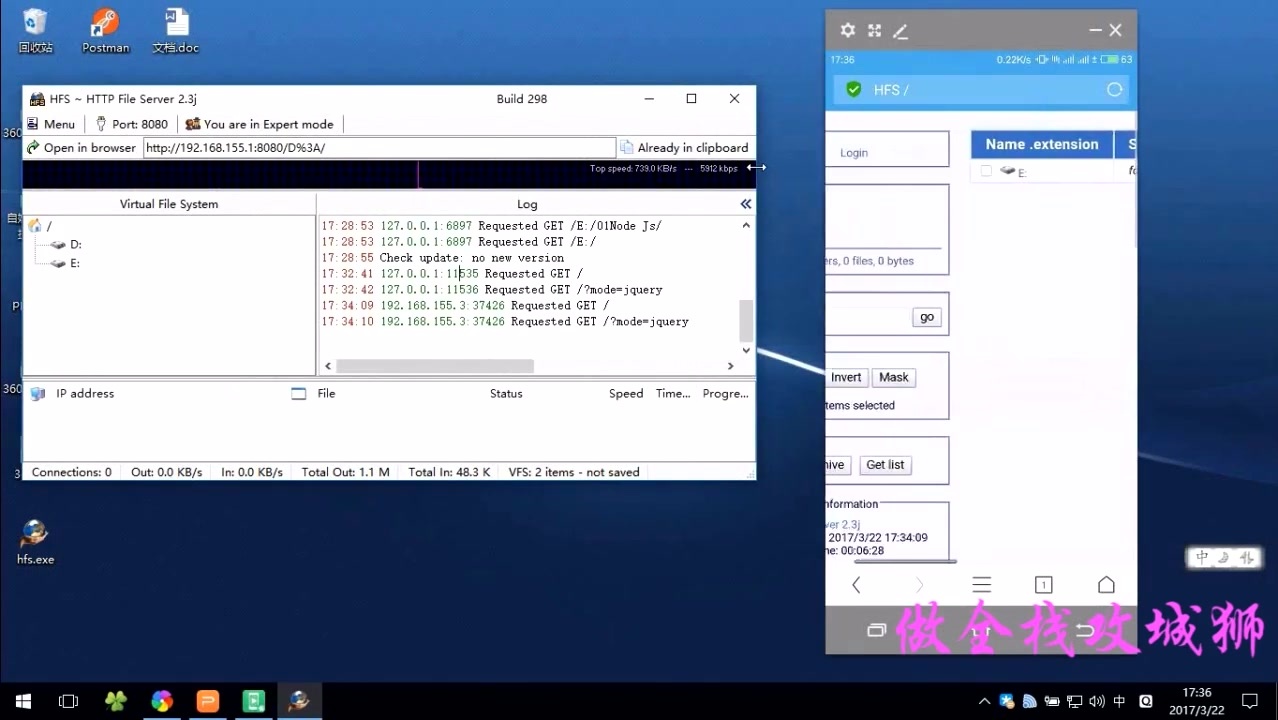Click the green phone-mirror taskbar icon
Screen dimensions: 1278x720
point(253,701)
